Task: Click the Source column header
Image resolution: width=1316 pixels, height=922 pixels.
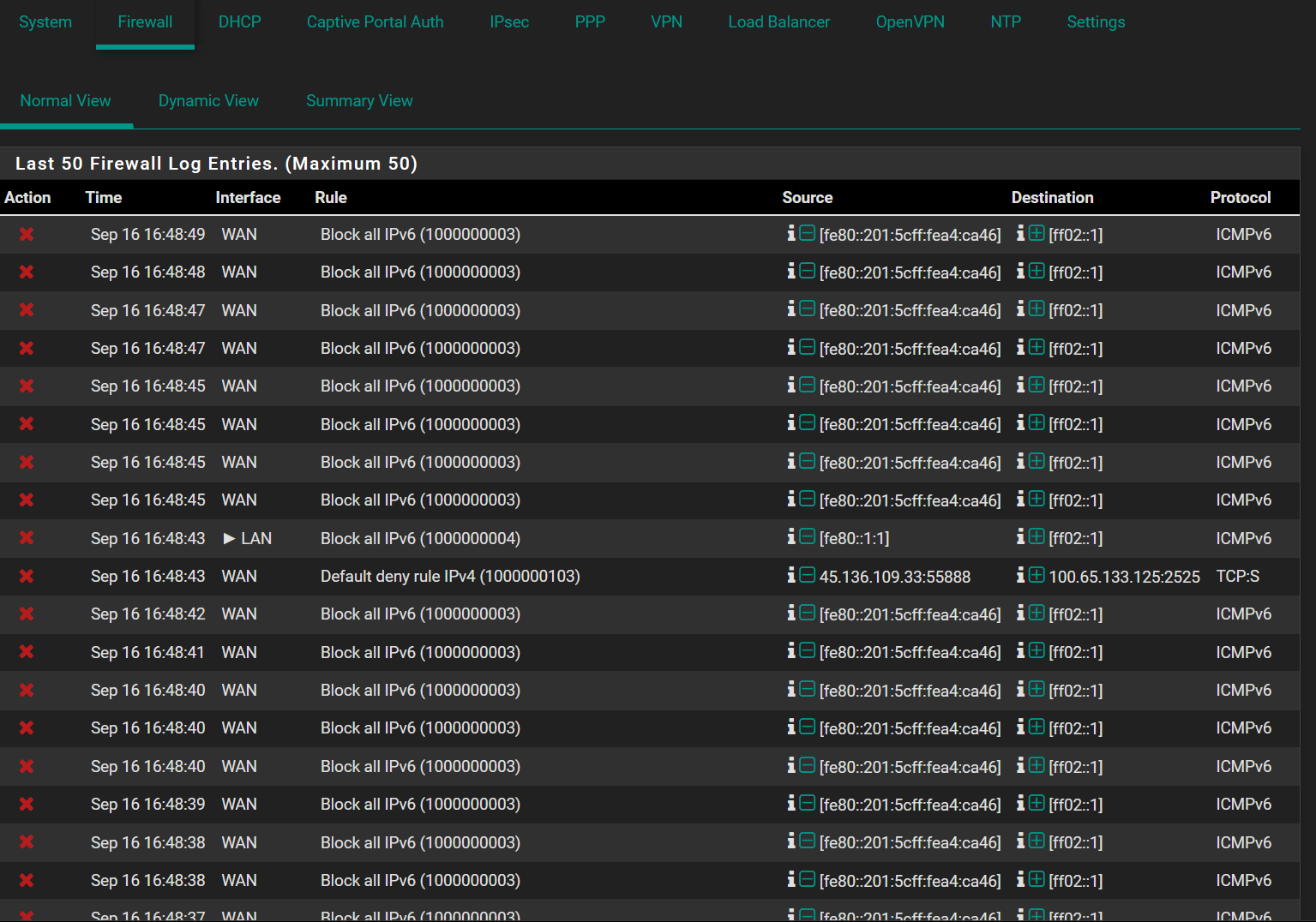Action: pos(807,198)
